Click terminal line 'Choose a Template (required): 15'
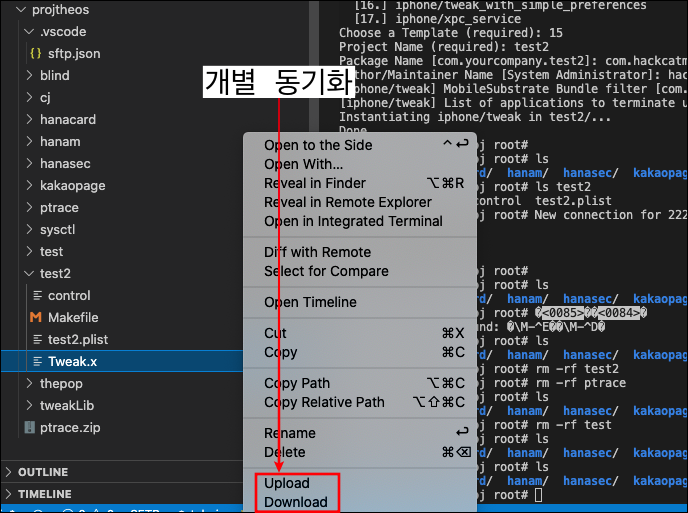This screenshot has height=513, width=688. 451,33
